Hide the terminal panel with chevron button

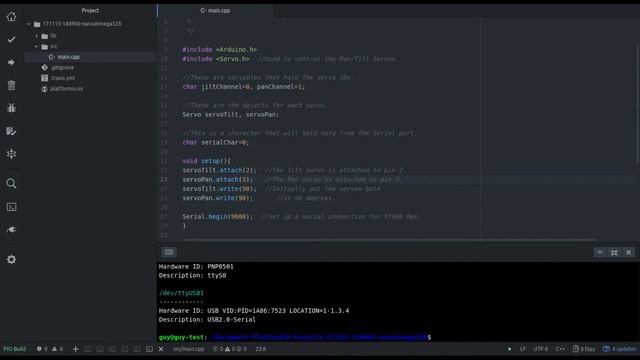pyautogui.click(x=600, y=252)
